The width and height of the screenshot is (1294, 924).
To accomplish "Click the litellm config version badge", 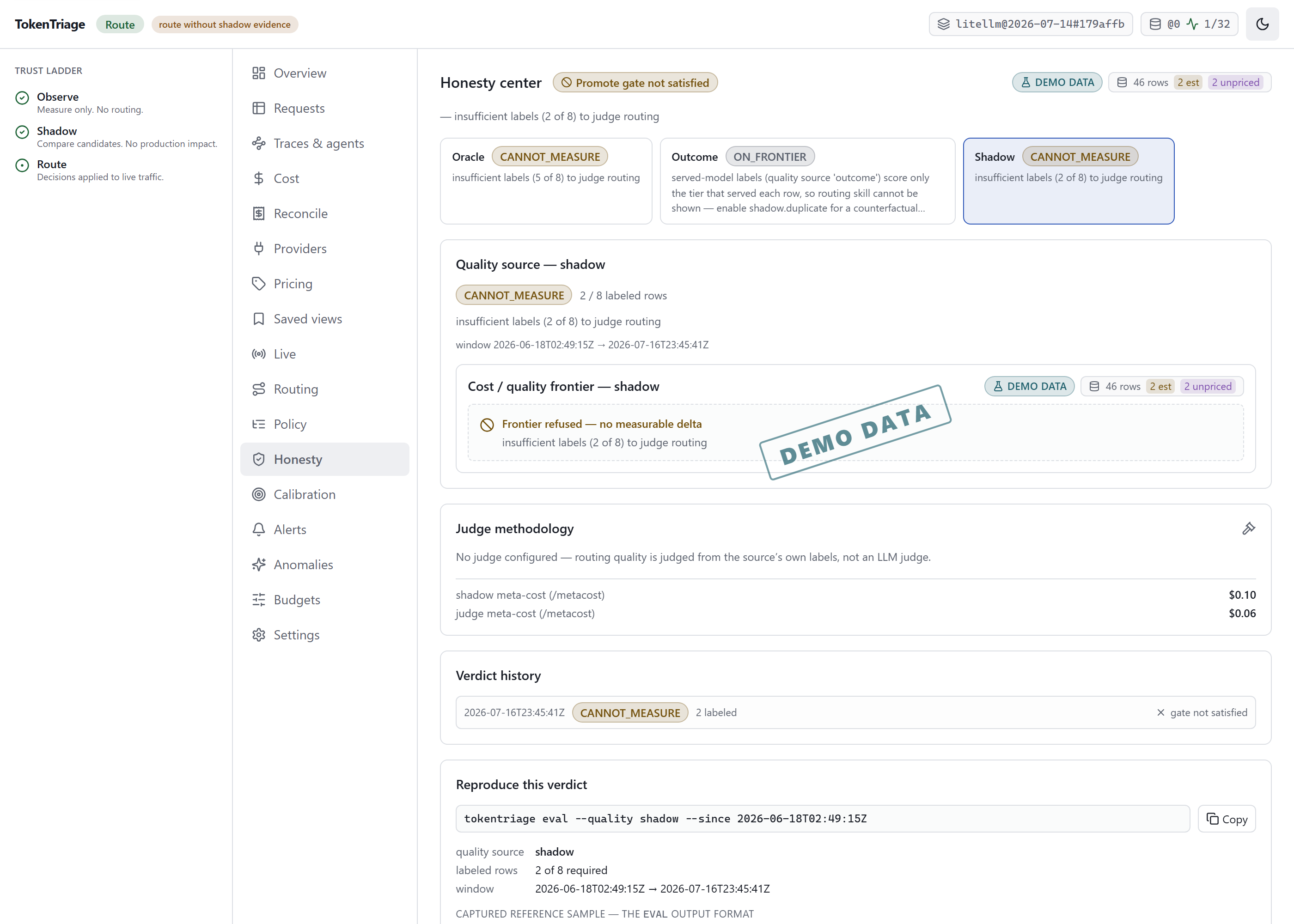I will coord(1031,24).
